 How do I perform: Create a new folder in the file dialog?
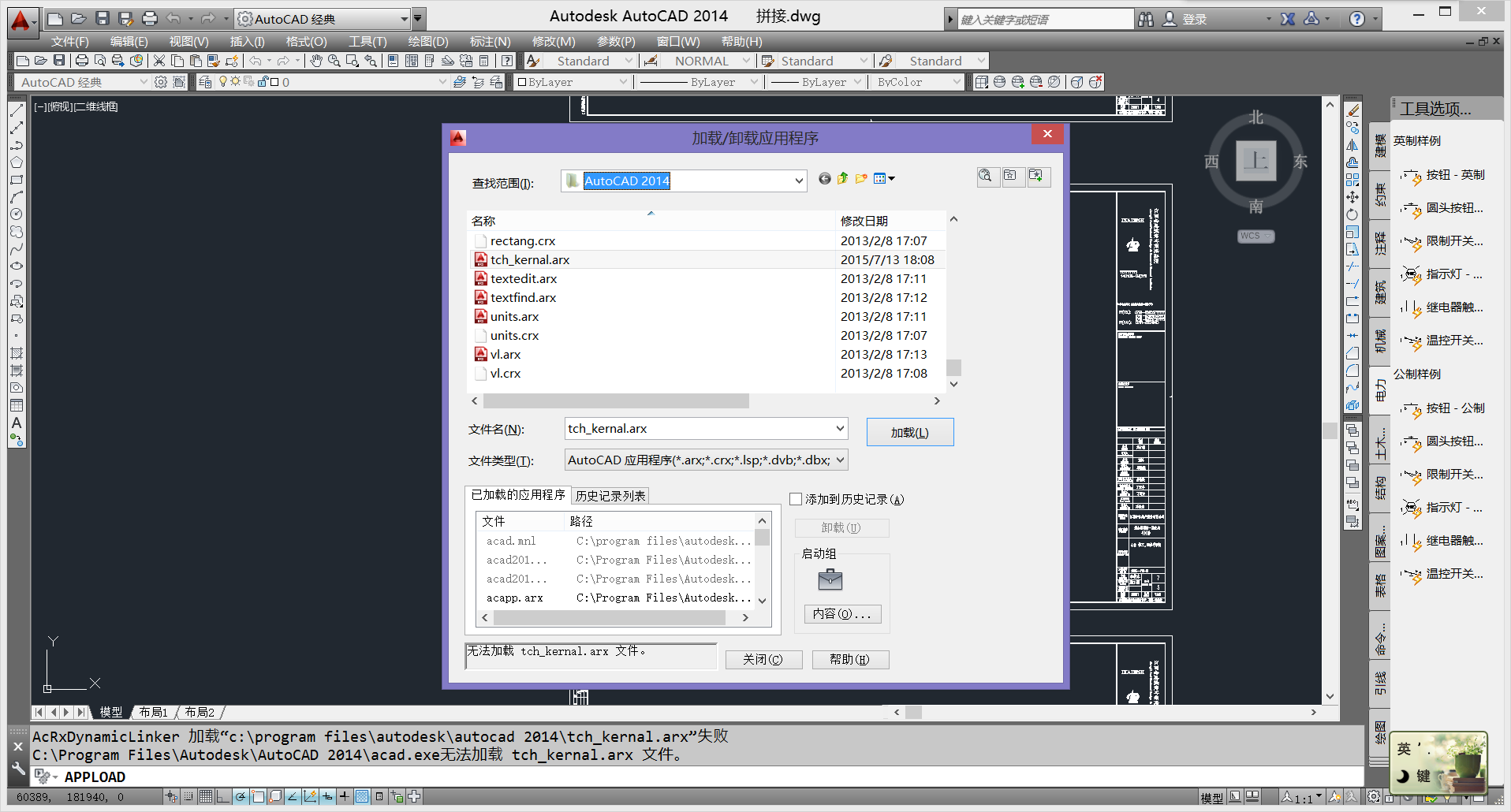(x=861, y=179)
